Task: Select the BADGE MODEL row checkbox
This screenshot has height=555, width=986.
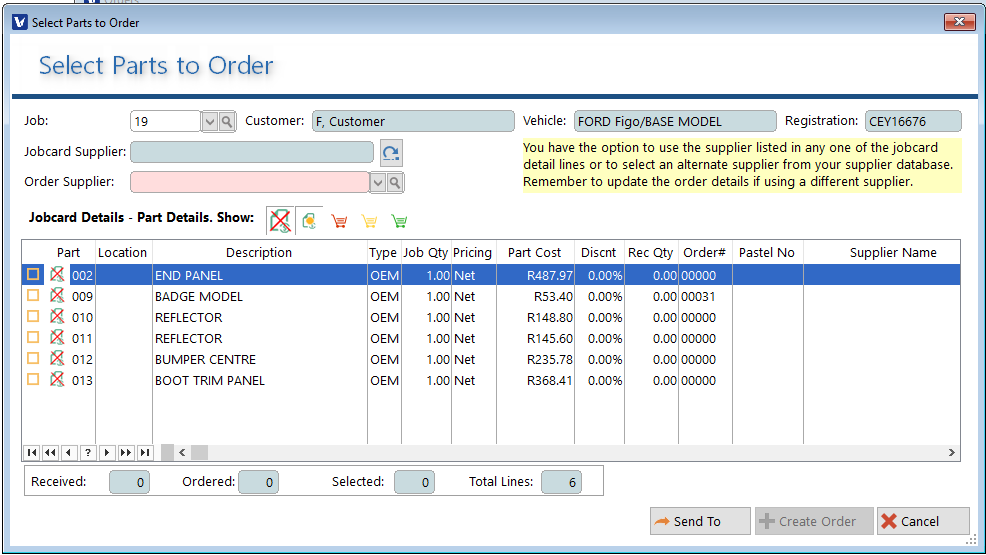Action: pyautogui.click(x=33, y=296)
